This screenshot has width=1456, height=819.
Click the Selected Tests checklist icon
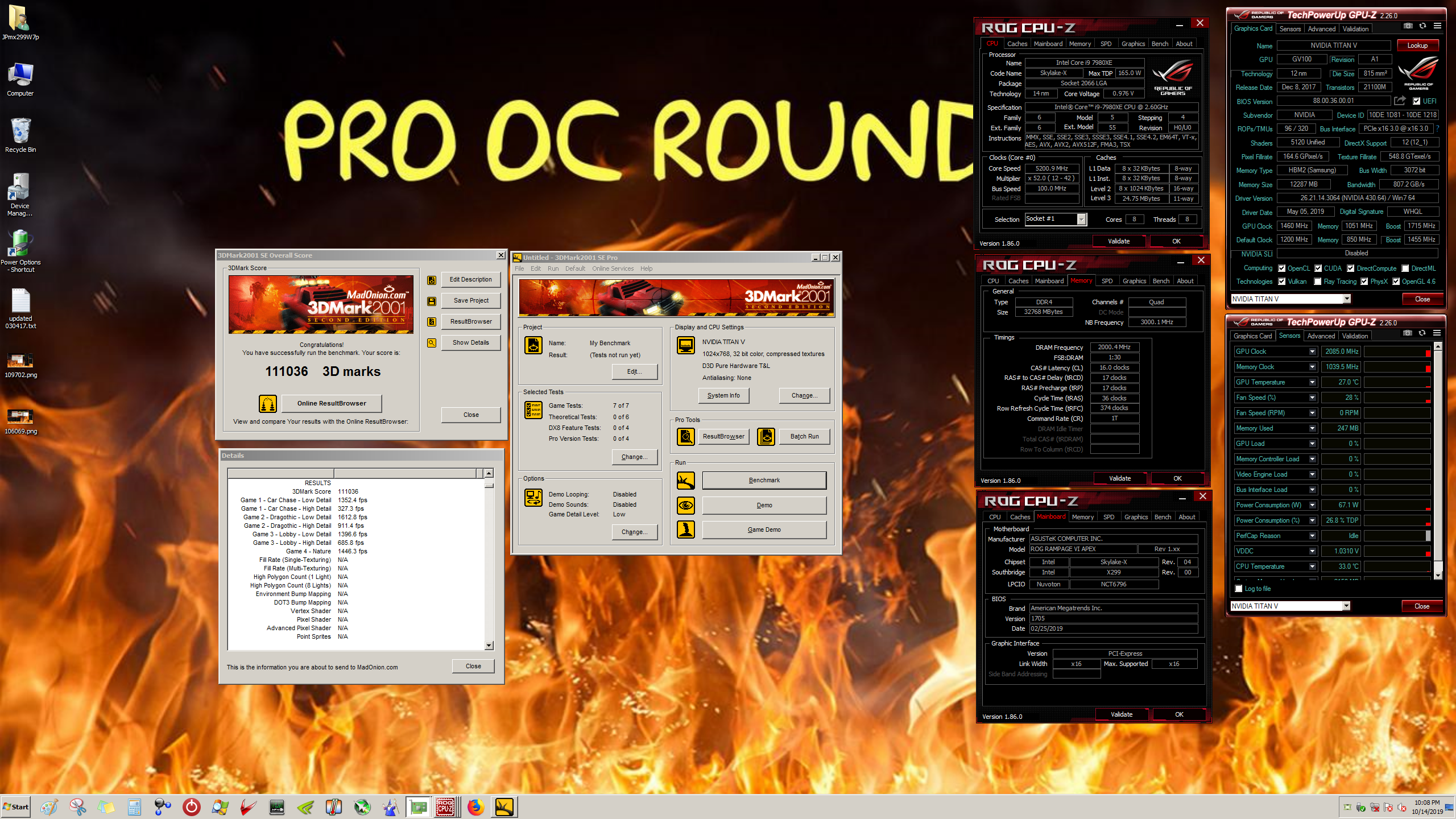coord(533,409)
